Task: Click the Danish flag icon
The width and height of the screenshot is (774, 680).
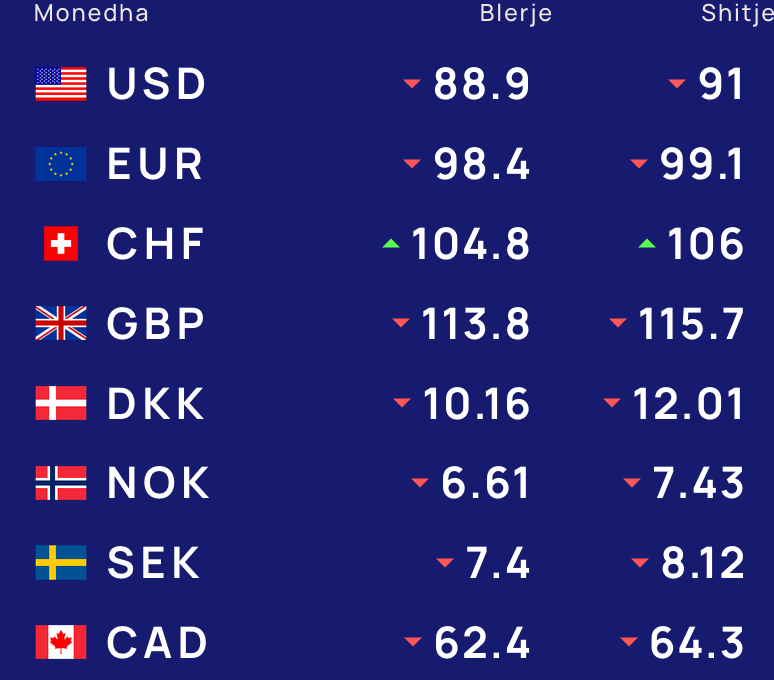Action: (x=61, y=403)
